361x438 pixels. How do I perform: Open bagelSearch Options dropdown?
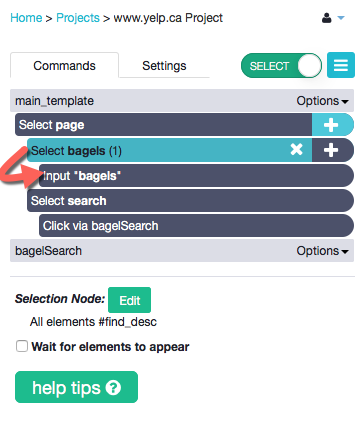point(322,251)
